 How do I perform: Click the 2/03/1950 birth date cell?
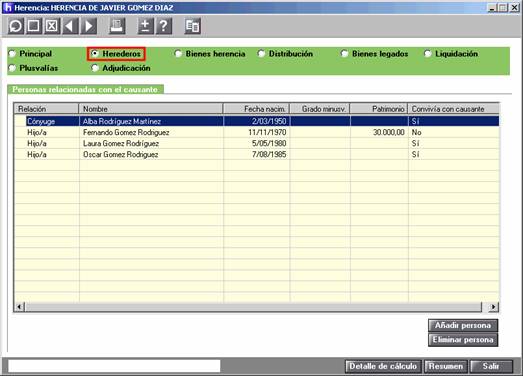[256, 121]
